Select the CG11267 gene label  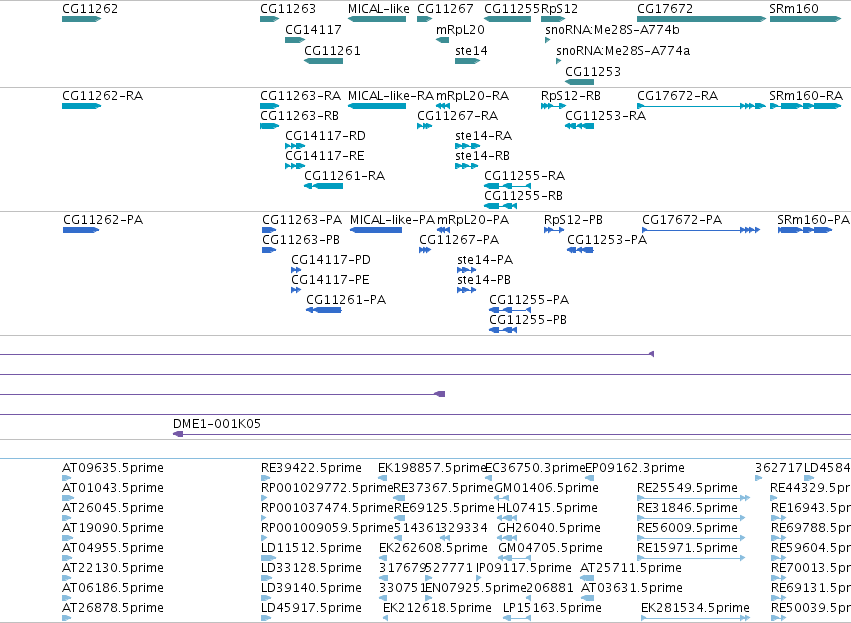pos(445,9)
